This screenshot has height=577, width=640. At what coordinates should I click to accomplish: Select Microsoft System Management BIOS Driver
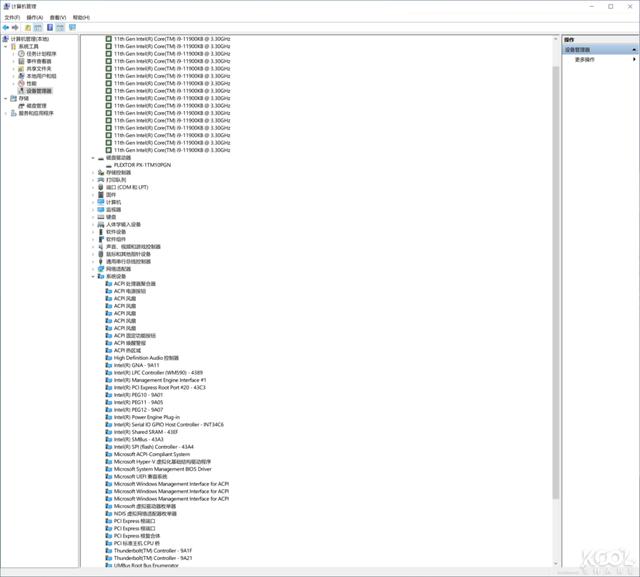pyautogui.click(x=162, y=469)
